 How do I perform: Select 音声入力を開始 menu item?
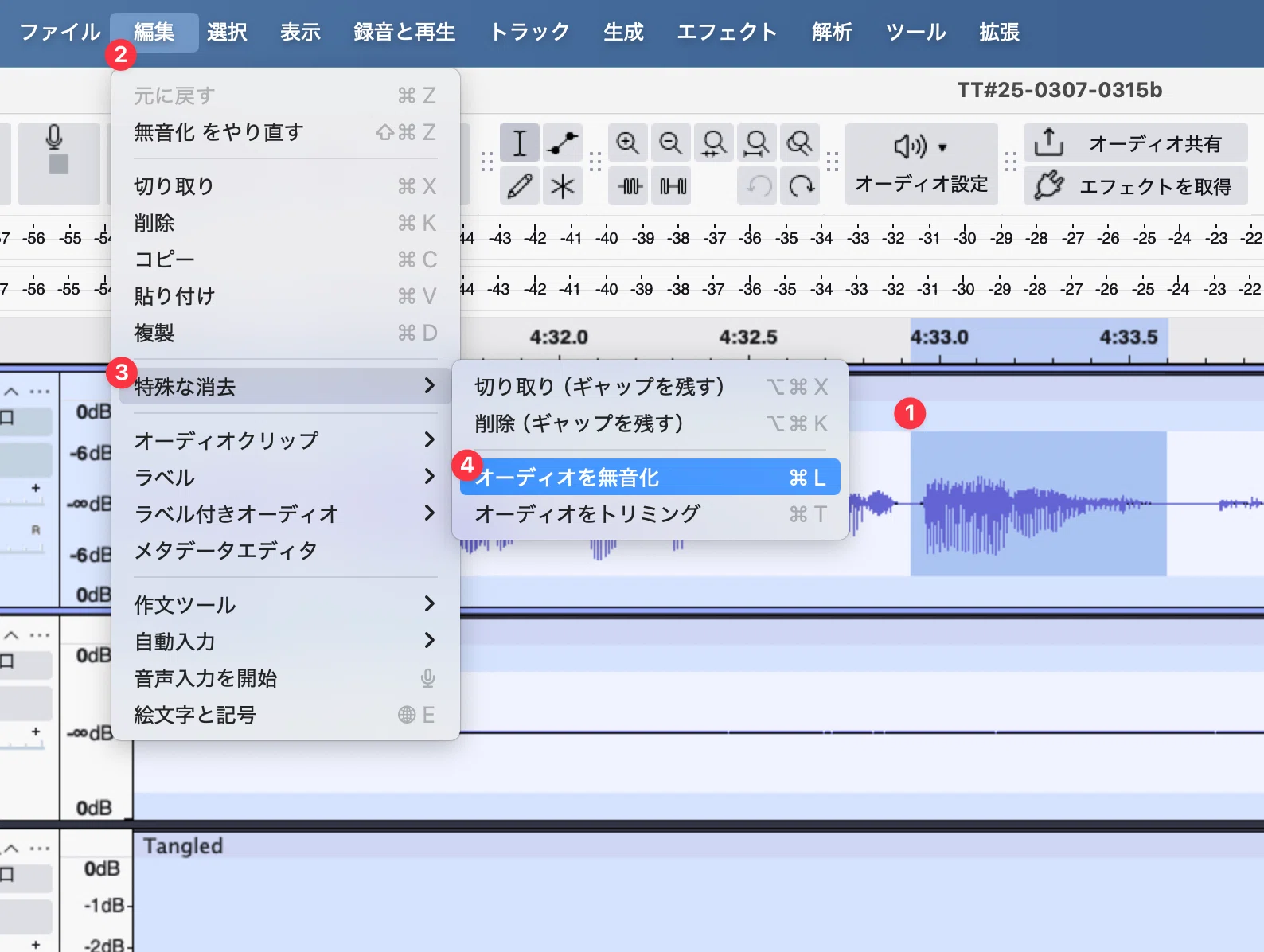click(x=285, y=678)
